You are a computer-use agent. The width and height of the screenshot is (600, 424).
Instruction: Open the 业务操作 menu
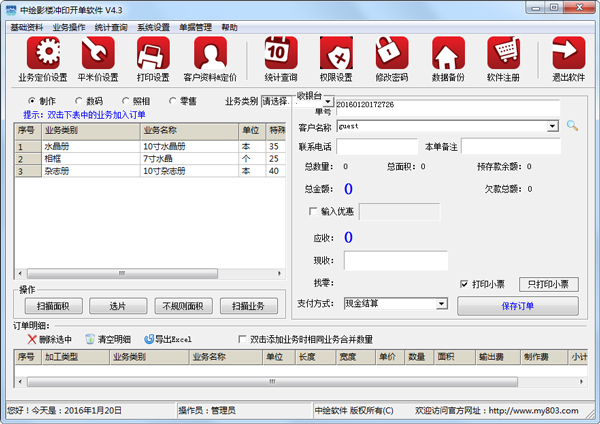pos(69,28)
